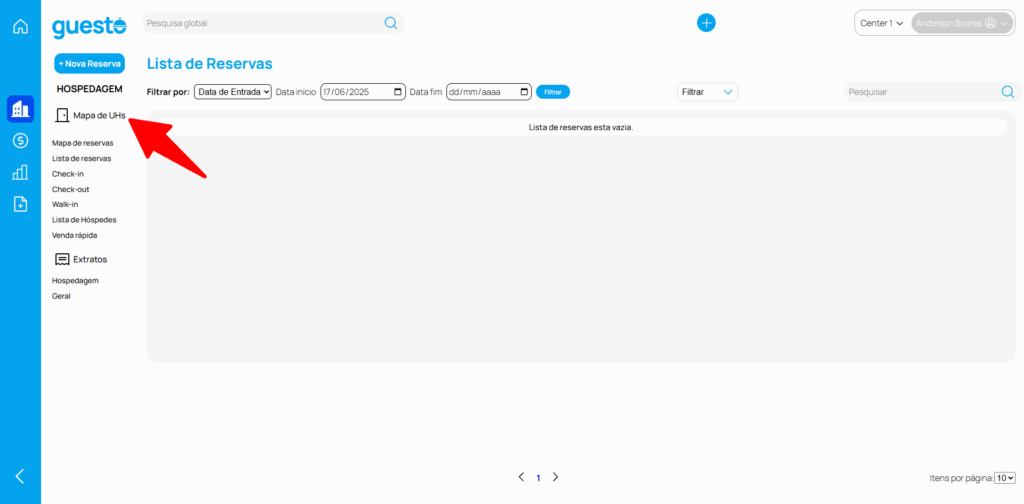
Task: Open the financial dollar-sign module
Action: pyautogui.click(x=20, y=141)
